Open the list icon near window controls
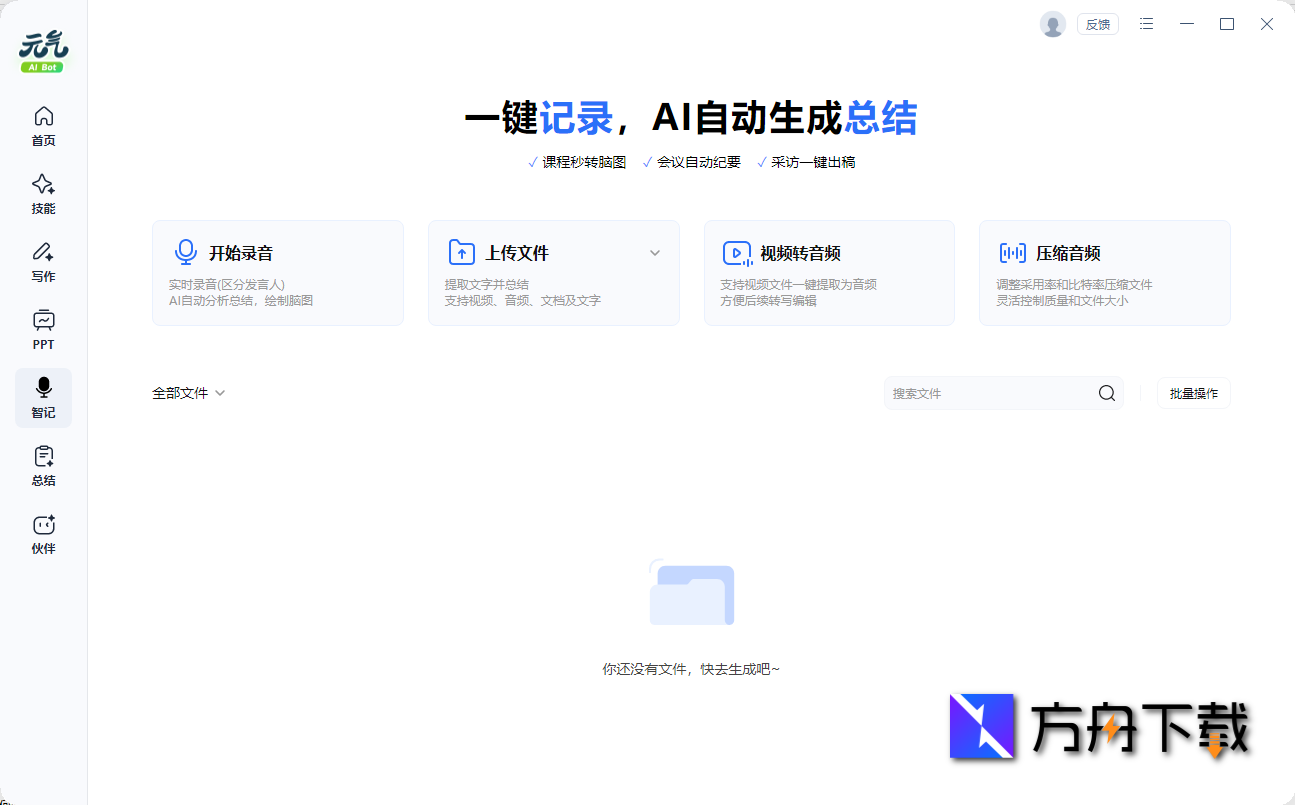1295x805 pixels. click(x=1146, y=23)
